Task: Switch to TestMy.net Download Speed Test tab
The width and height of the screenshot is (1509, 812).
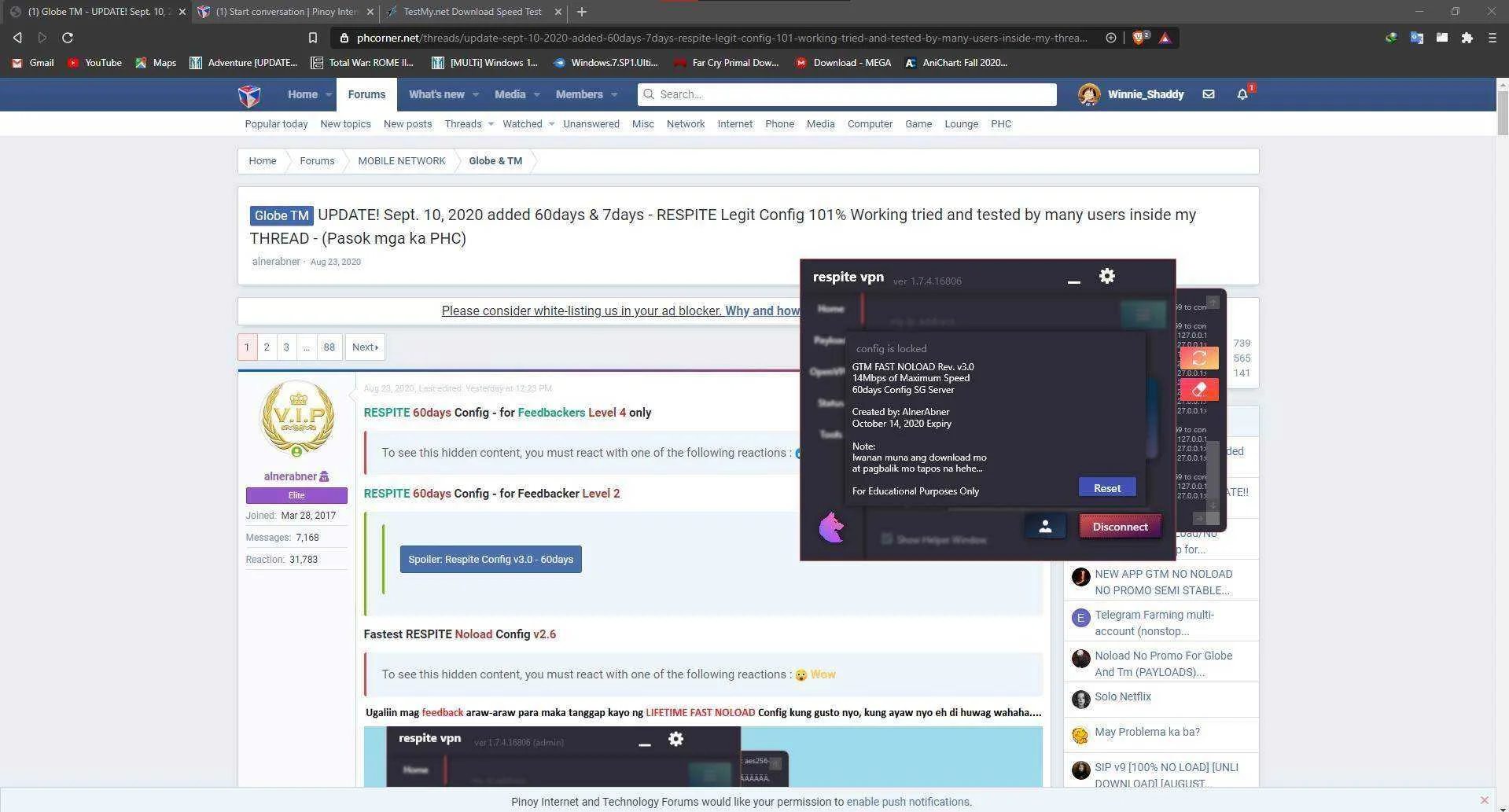Action: click(474, 12)
